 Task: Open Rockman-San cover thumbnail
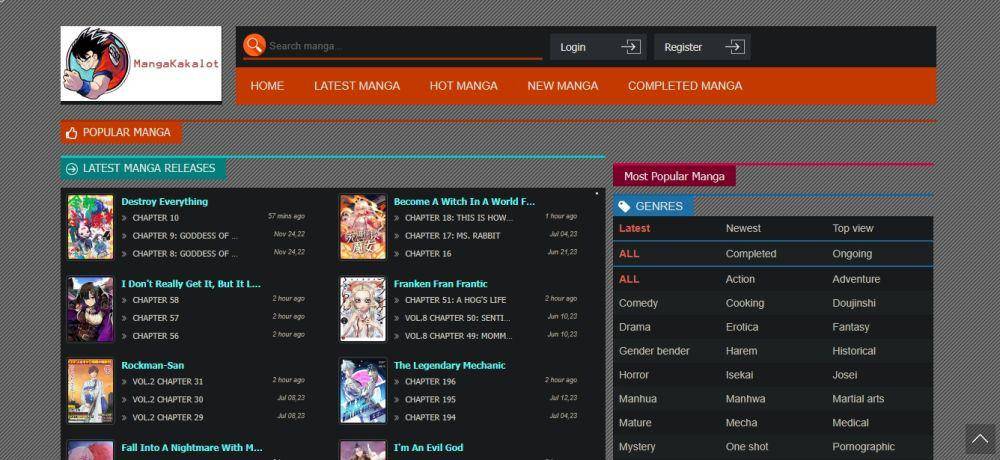(91, 390)
